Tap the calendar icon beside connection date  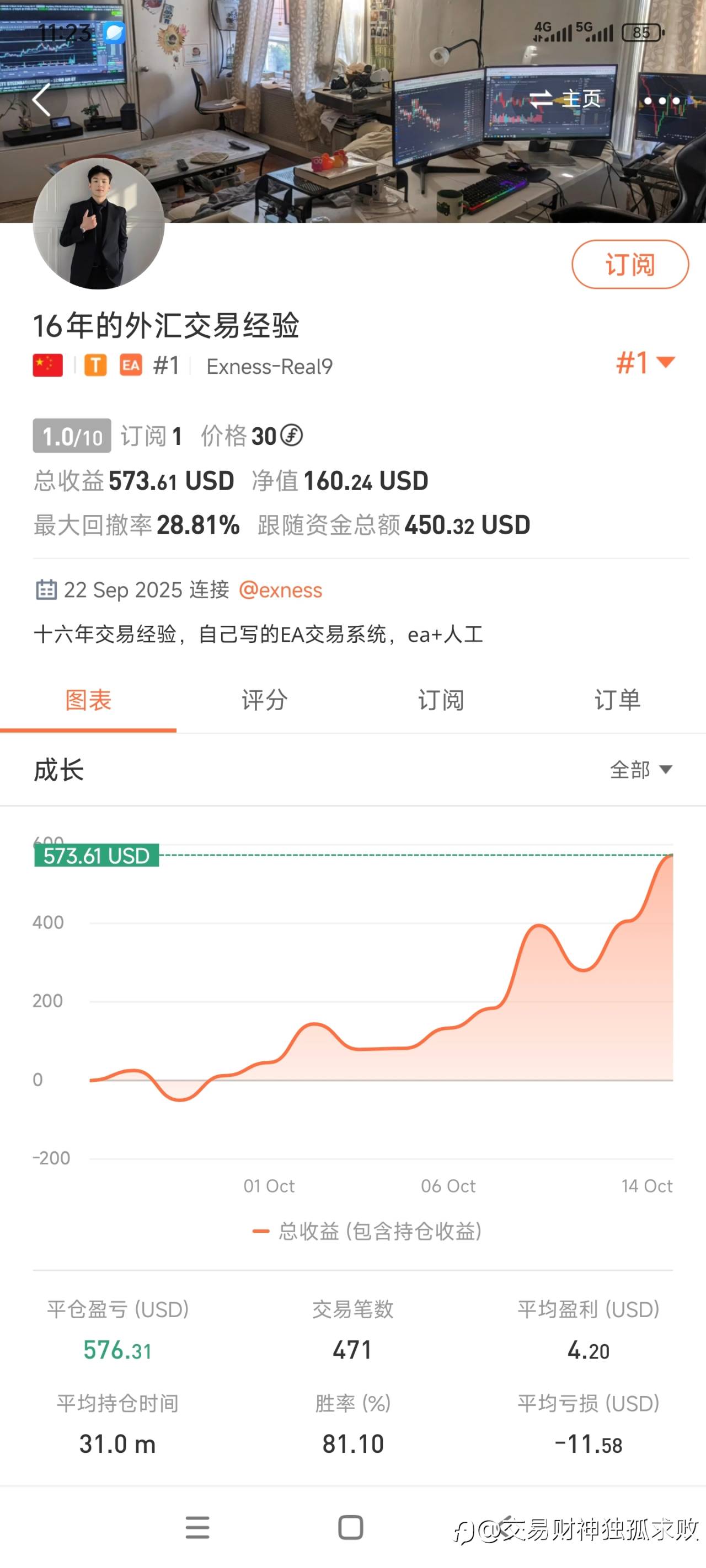click(x=46, y=590)
